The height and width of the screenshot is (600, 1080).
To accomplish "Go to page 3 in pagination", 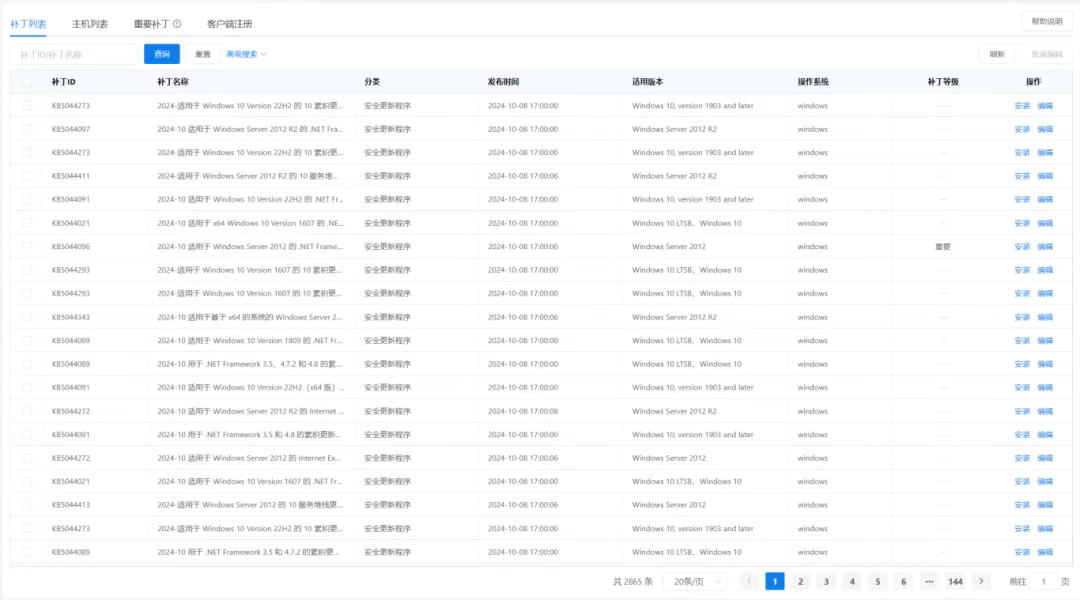I will pos(826,581).
